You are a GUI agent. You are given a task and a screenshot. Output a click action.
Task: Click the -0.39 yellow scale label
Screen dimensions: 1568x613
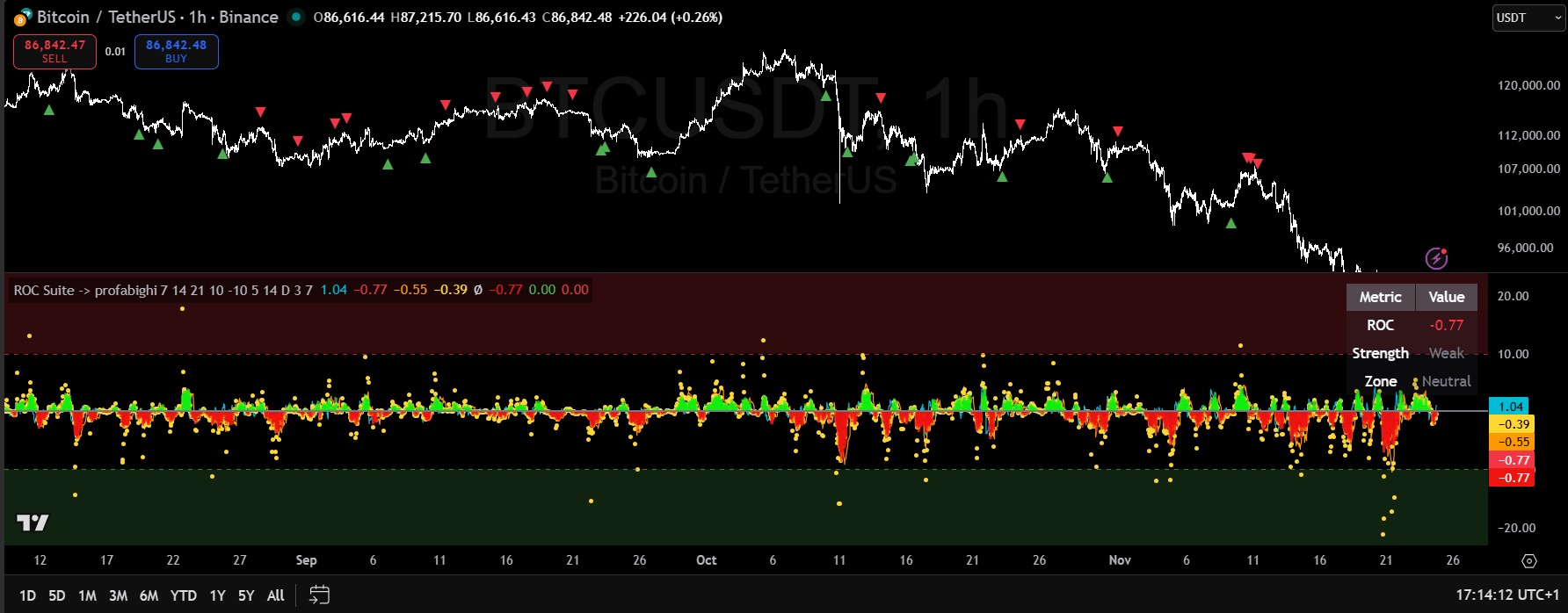[1511, 424]
